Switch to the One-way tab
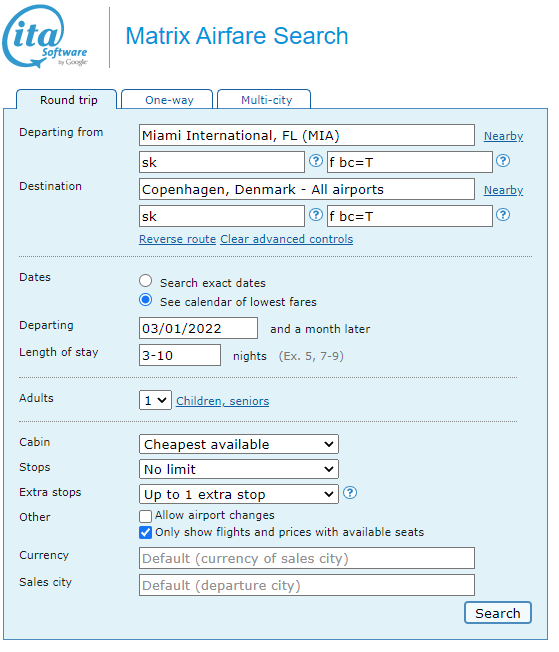This screenshot has height=652, width=559. pyautogui.click(x=167, y=99)
